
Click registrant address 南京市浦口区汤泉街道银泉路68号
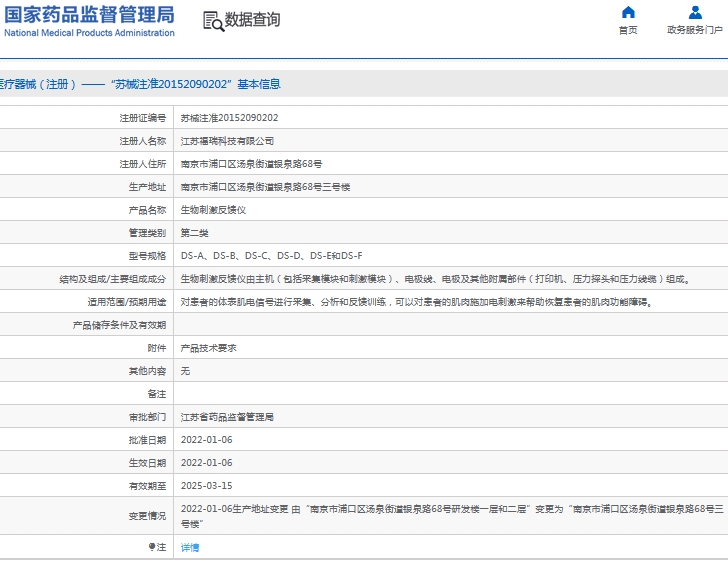click(251, 164)
